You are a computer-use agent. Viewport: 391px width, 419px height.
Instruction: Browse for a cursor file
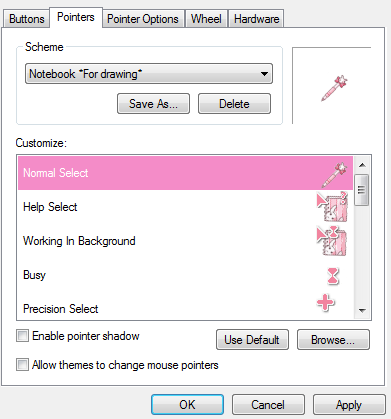point(333,340)
